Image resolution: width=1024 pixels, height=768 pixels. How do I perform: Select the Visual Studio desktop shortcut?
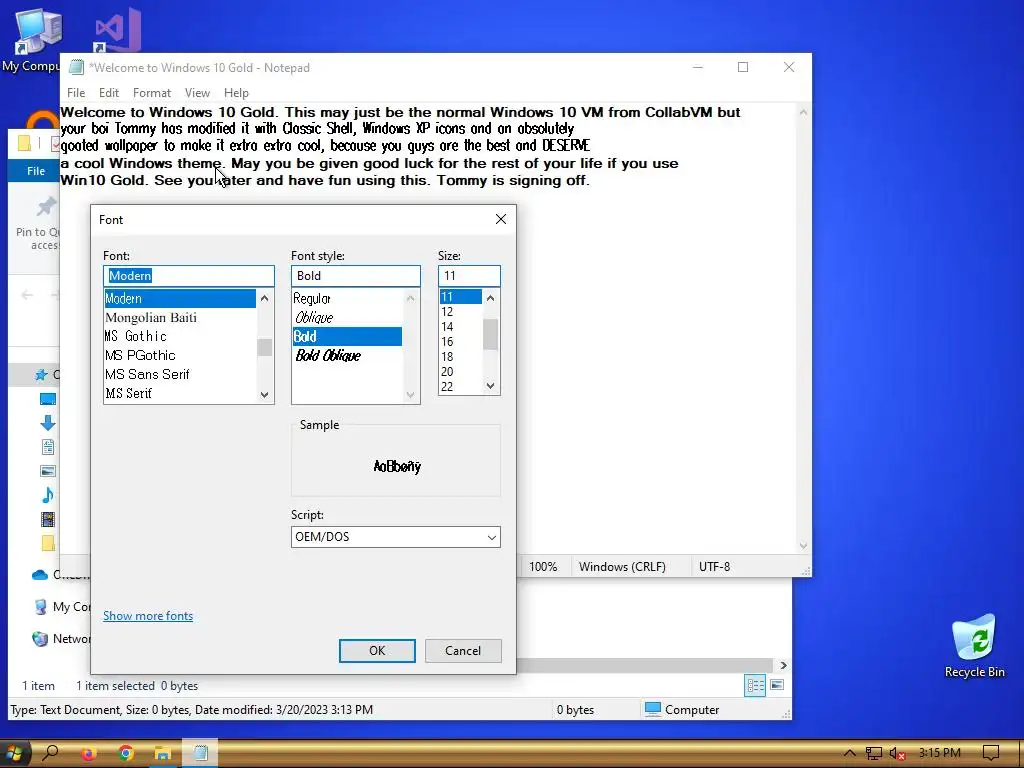(118, 29)
